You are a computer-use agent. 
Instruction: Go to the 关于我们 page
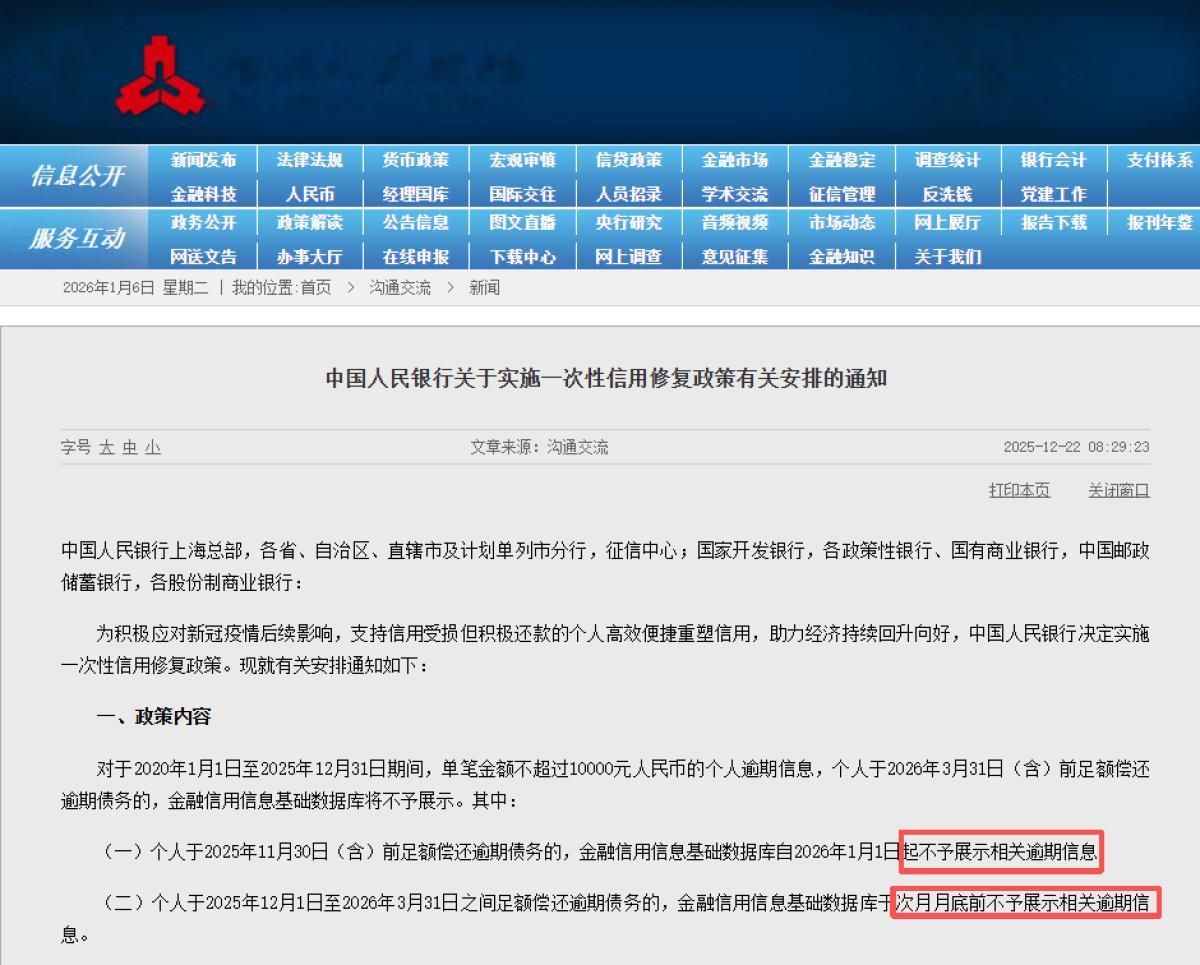948,256
